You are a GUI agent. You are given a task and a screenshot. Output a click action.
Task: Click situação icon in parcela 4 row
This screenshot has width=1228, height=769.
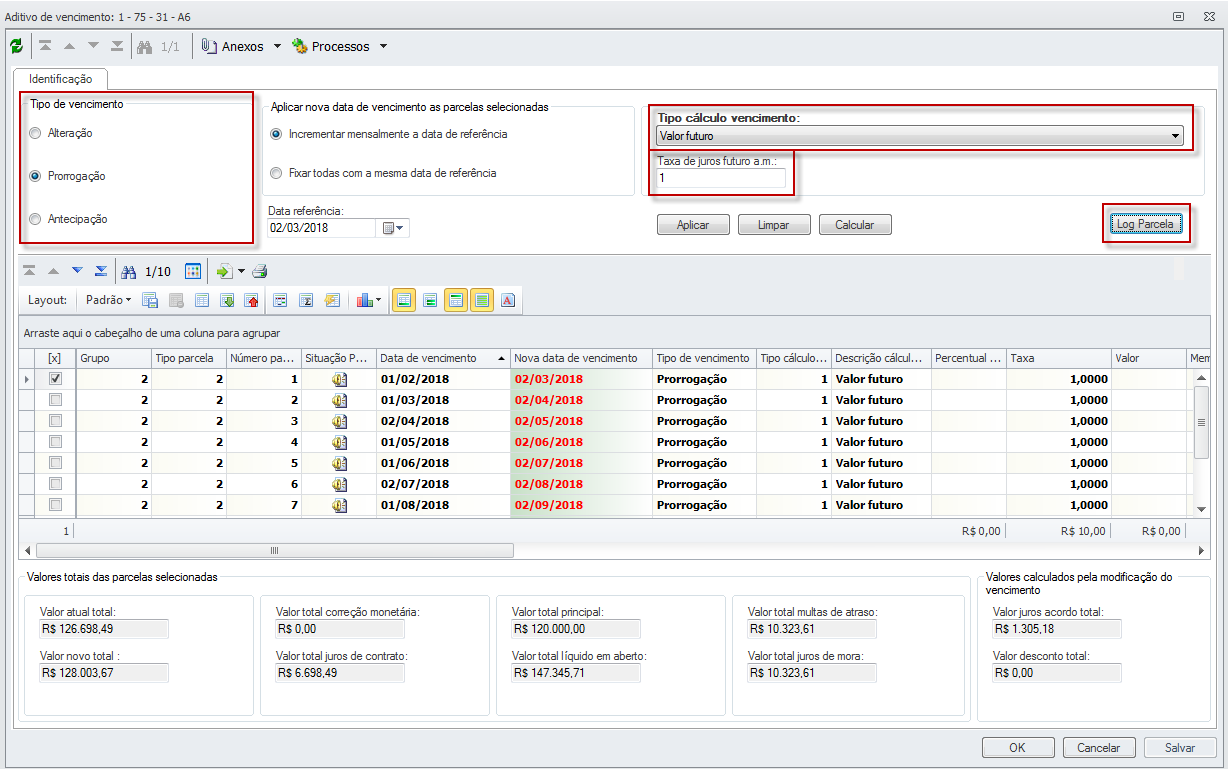339,442
